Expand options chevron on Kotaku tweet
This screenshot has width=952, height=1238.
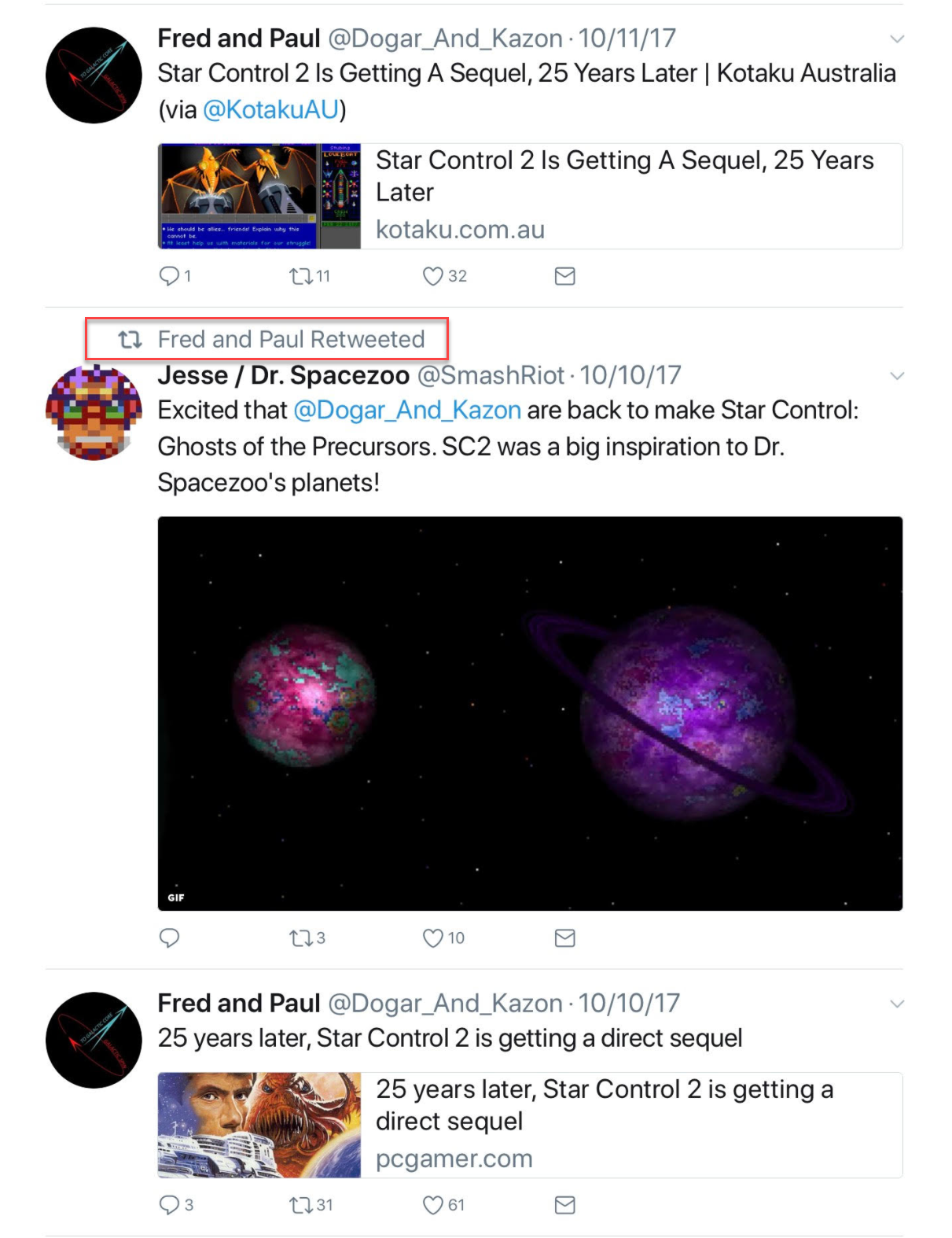(x=897, y=39)
